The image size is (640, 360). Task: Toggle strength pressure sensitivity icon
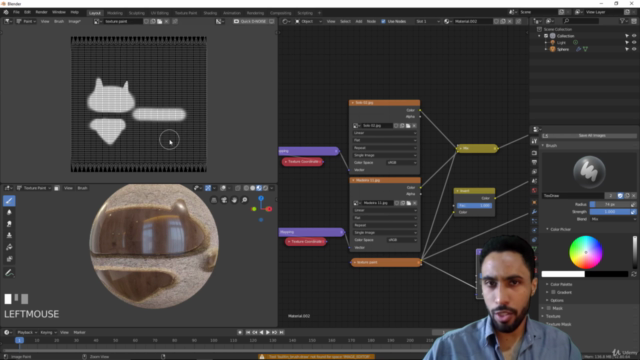(633, 212)
